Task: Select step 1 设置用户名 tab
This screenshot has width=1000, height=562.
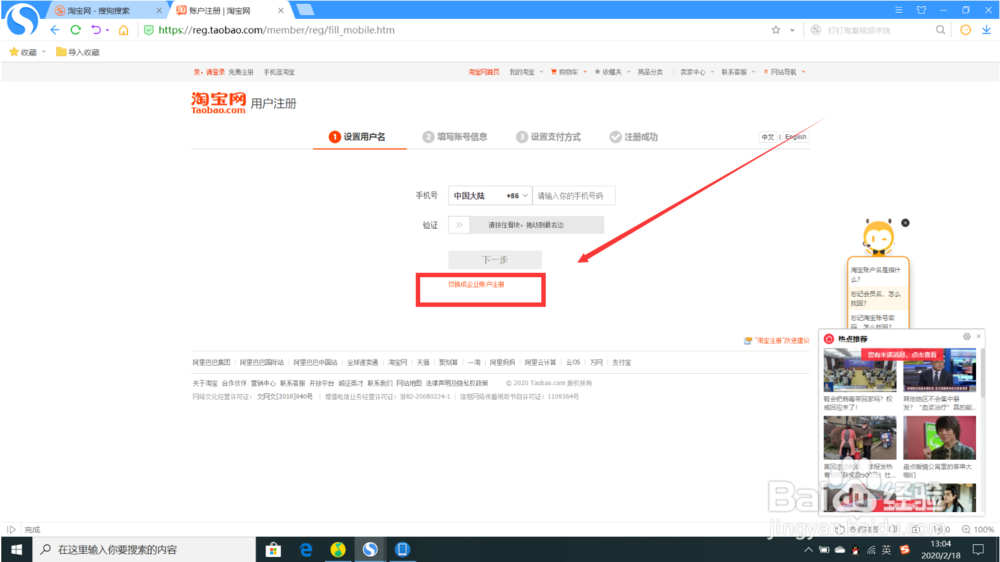Action: coord(358,137)
